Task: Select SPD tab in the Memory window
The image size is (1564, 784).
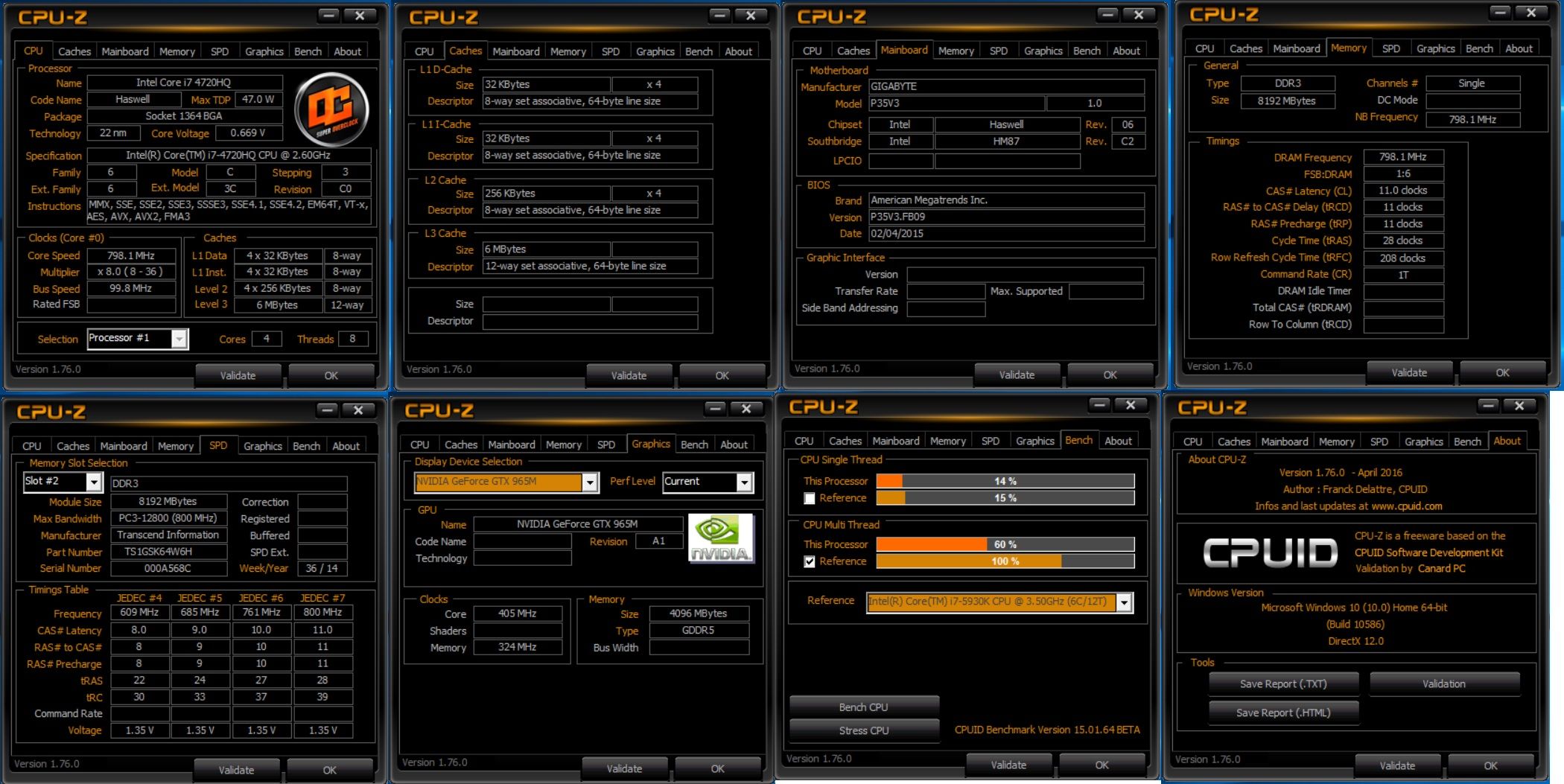Action: [1390, 48]
